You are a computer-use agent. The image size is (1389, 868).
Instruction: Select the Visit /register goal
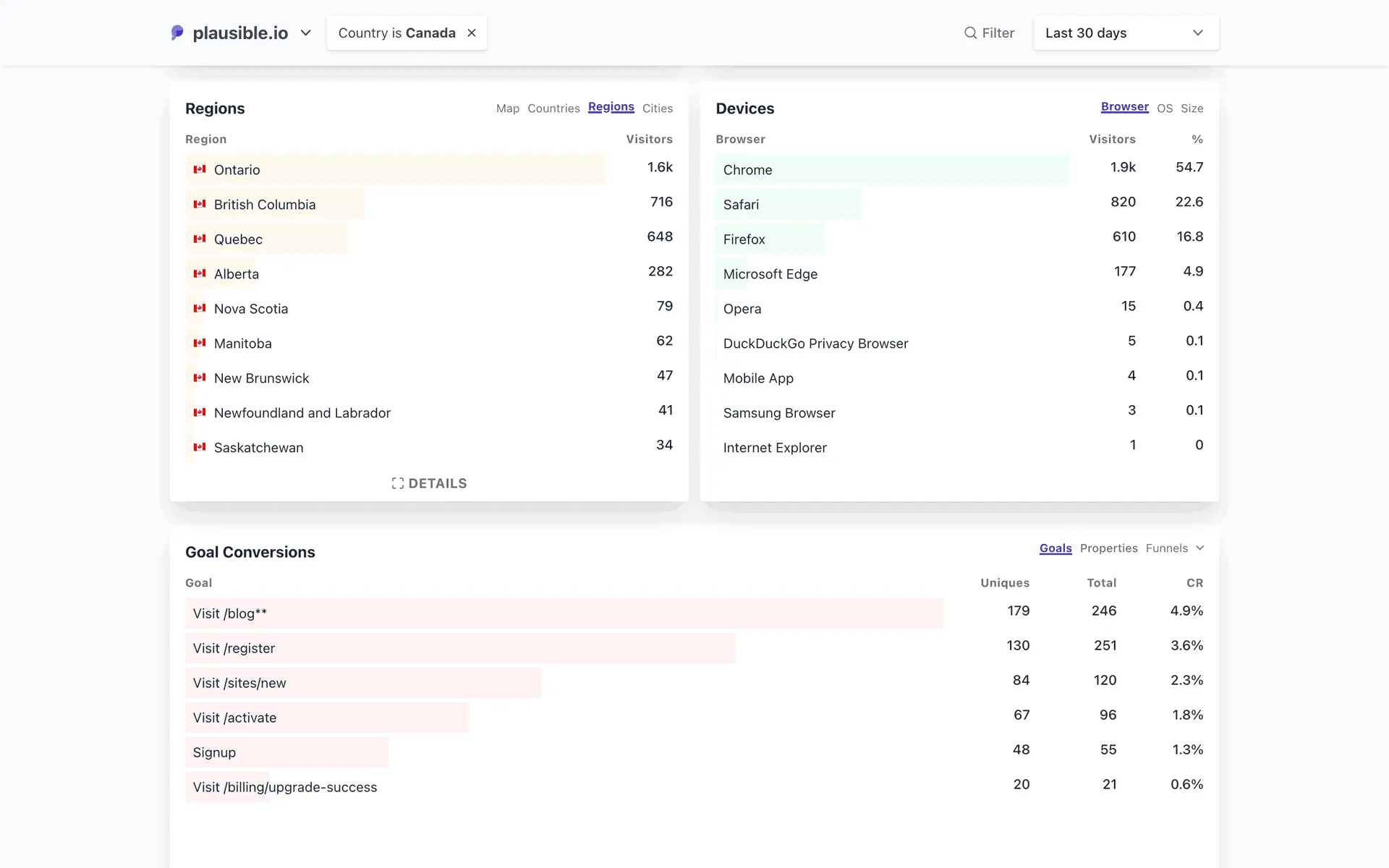tap(234, 648)
